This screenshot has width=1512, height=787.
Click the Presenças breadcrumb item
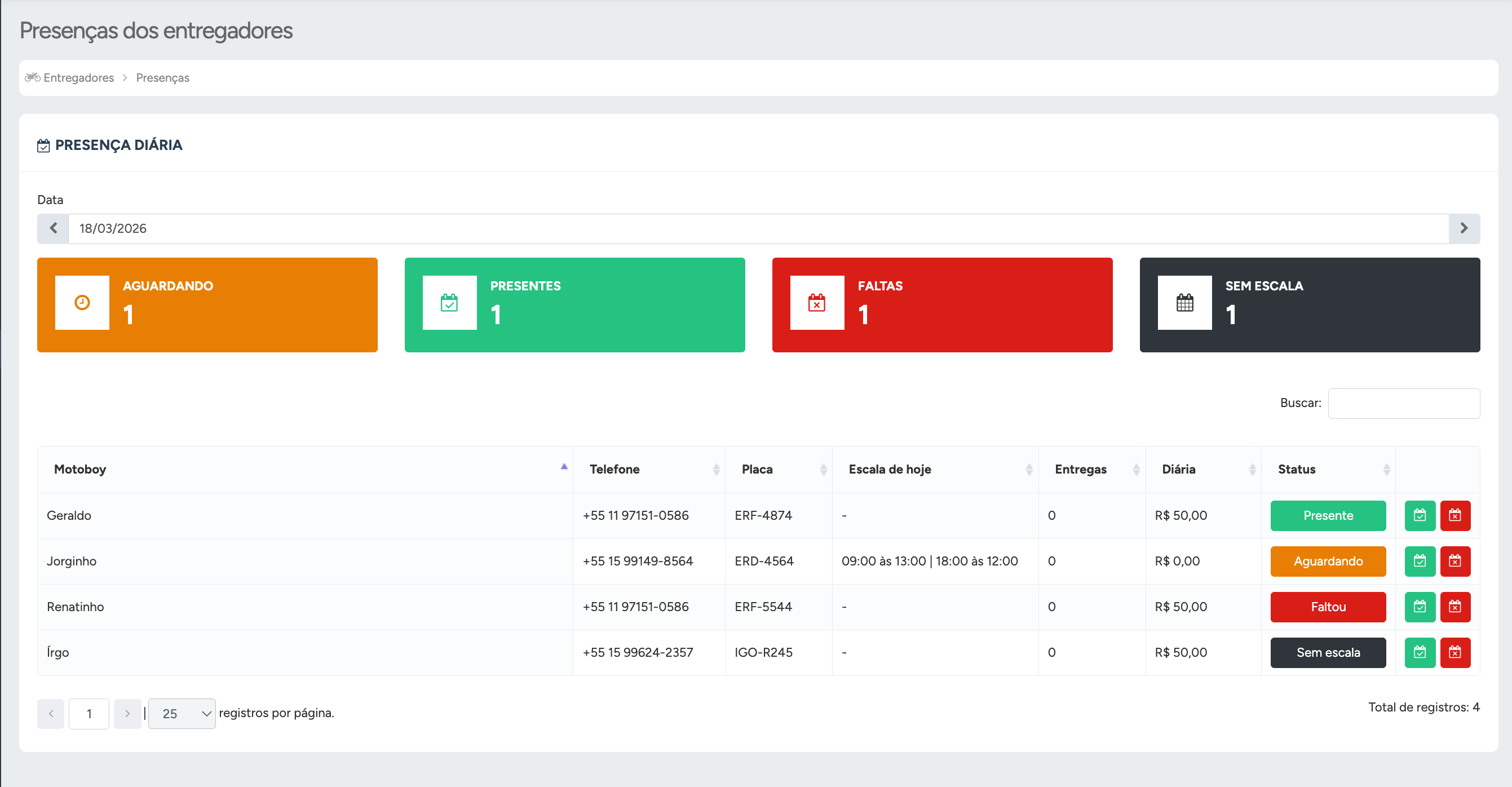(162, 77)
